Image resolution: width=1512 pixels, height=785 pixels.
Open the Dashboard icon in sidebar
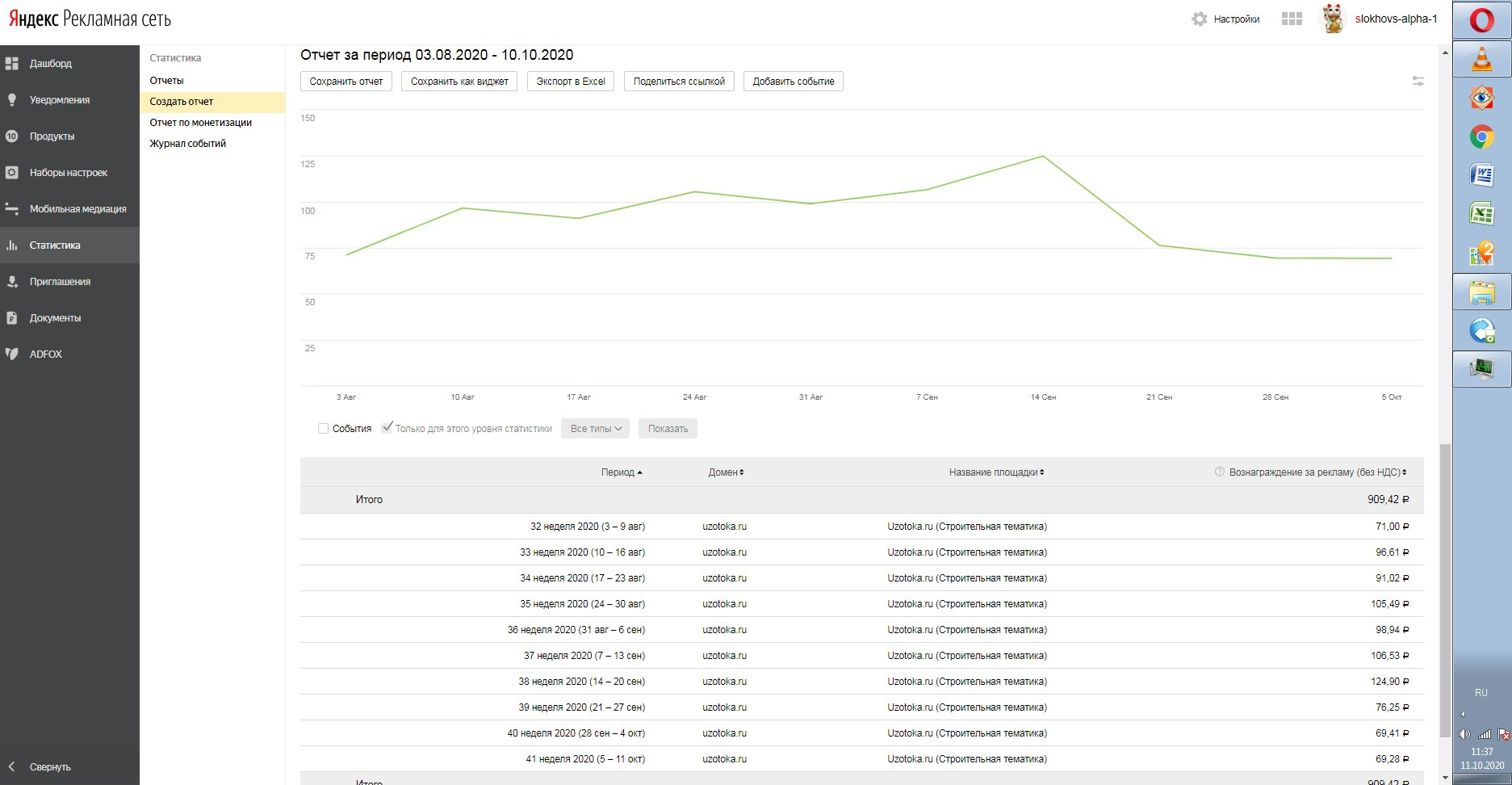12,63
